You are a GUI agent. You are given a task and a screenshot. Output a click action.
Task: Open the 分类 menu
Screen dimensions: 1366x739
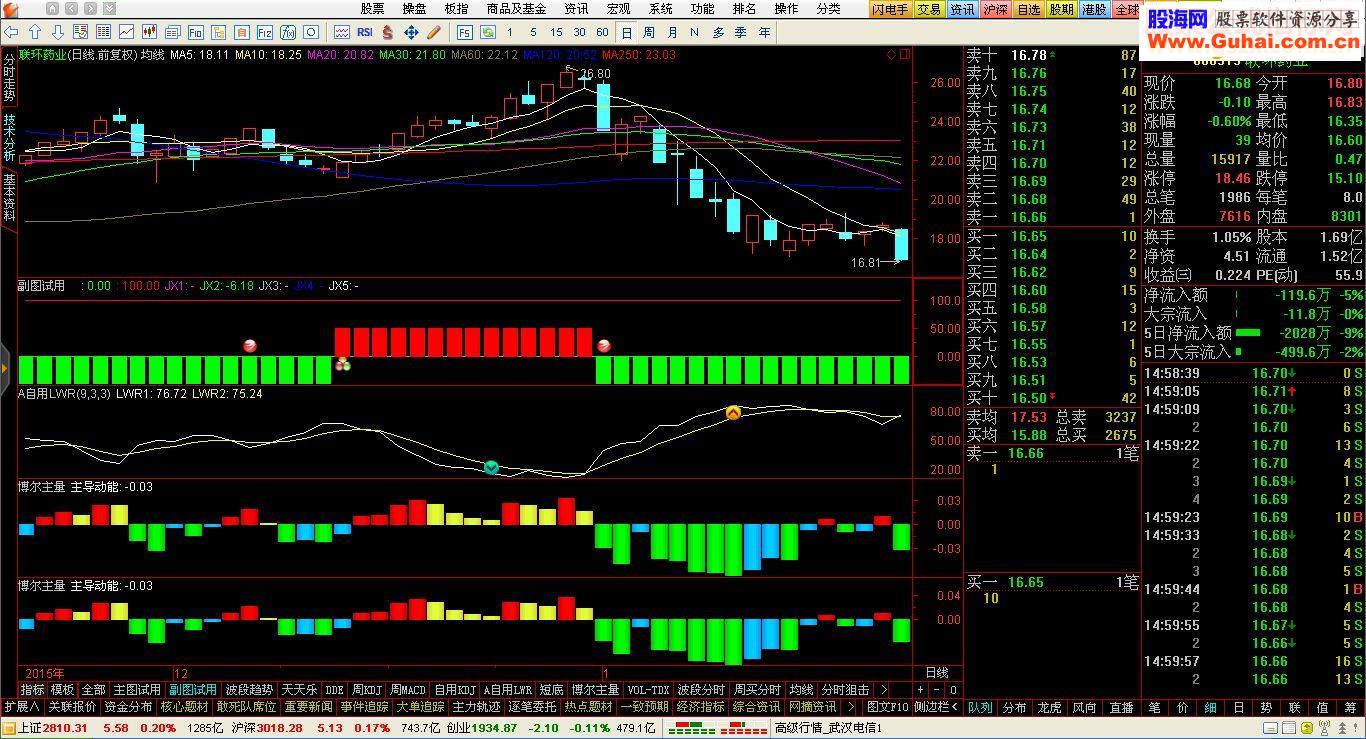(x=828, y=9)
